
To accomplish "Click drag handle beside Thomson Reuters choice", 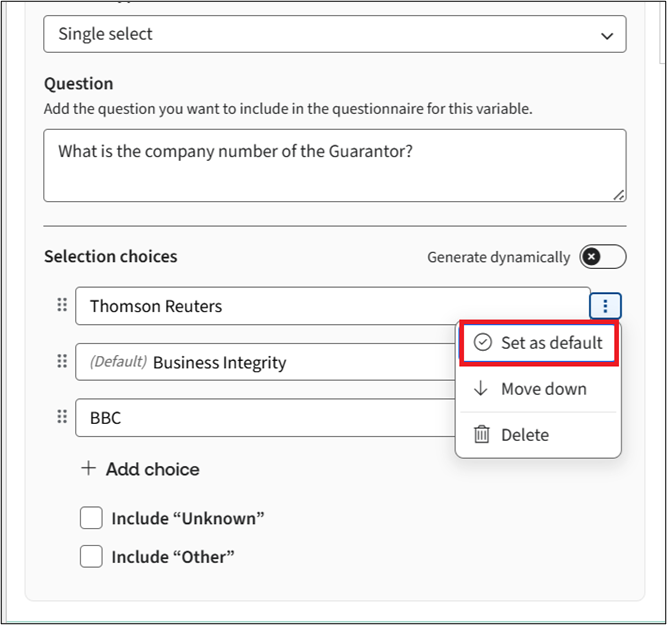I will click(x=62, y=305).
